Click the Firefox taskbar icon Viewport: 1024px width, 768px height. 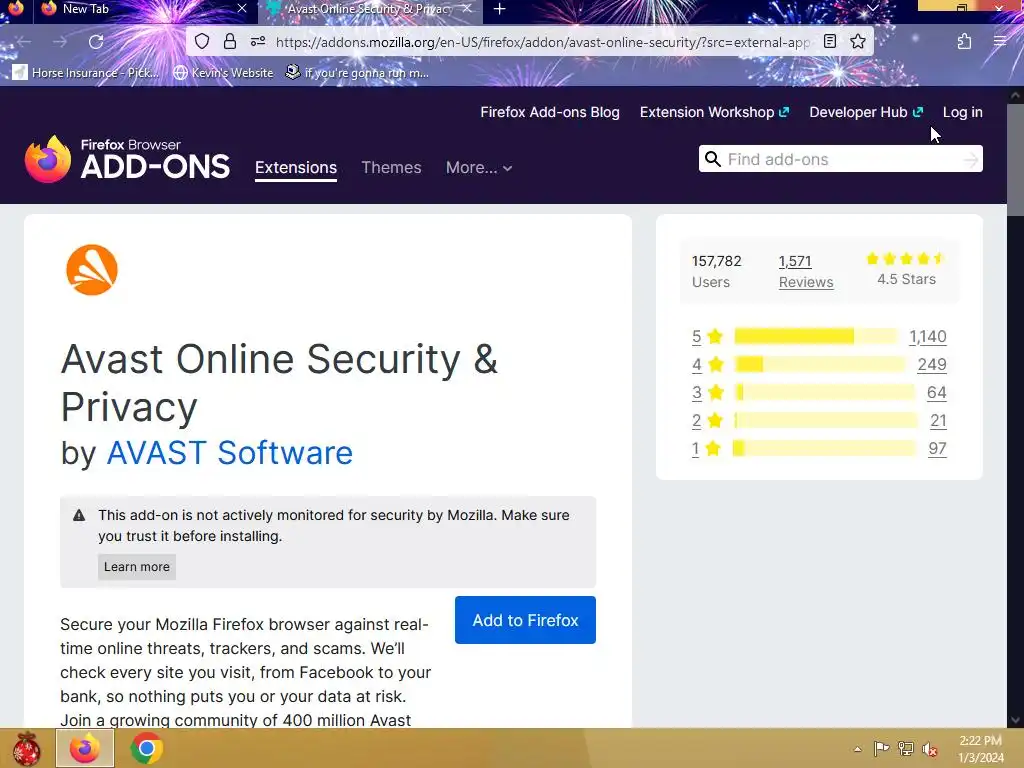[x=85, y=748]
